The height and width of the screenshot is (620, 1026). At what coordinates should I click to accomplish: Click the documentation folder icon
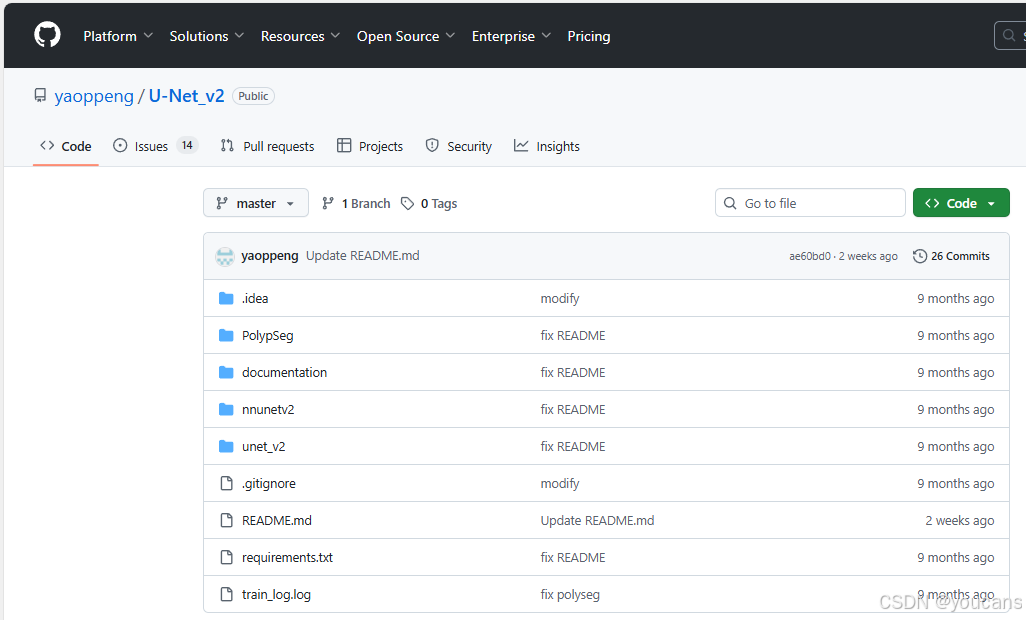click(x=226, y=373)
